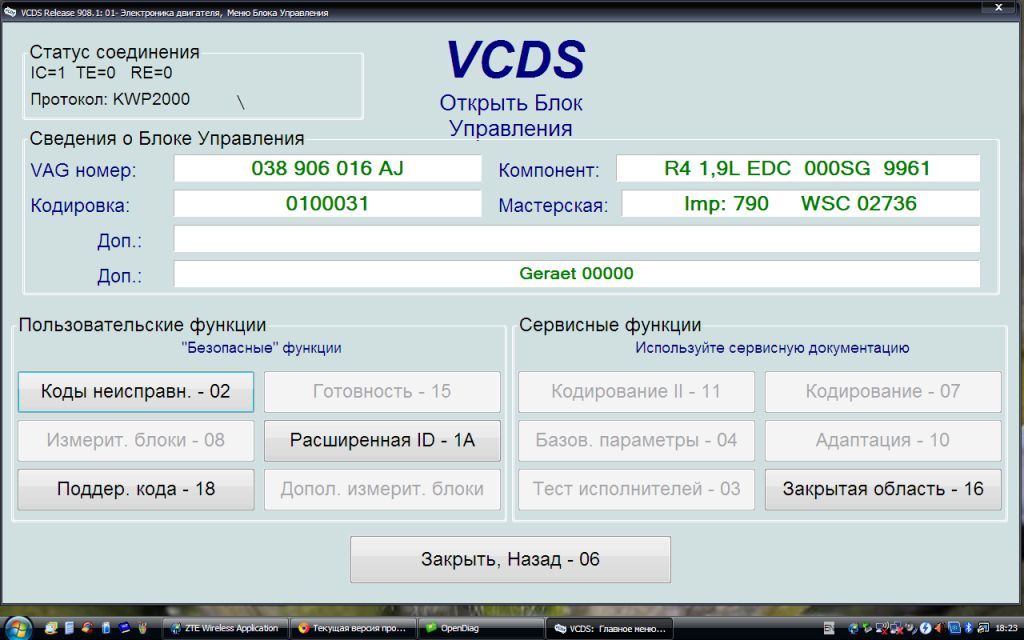This screenshot has height=640, width=1024.
Task: Click the VCDS icon in title bar
Action: tap(10, 12)
